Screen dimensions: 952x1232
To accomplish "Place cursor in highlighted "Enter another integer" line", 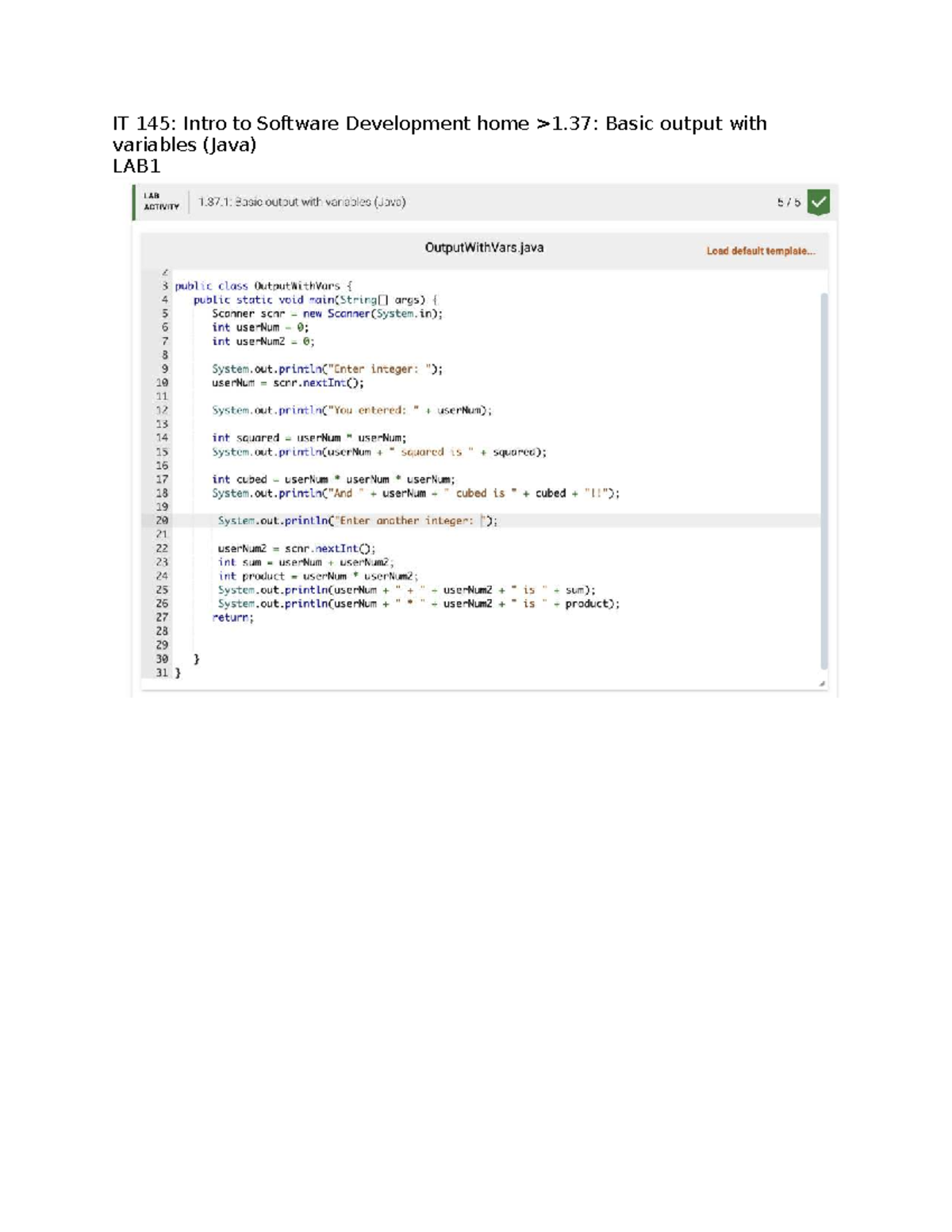I will 357,520.
